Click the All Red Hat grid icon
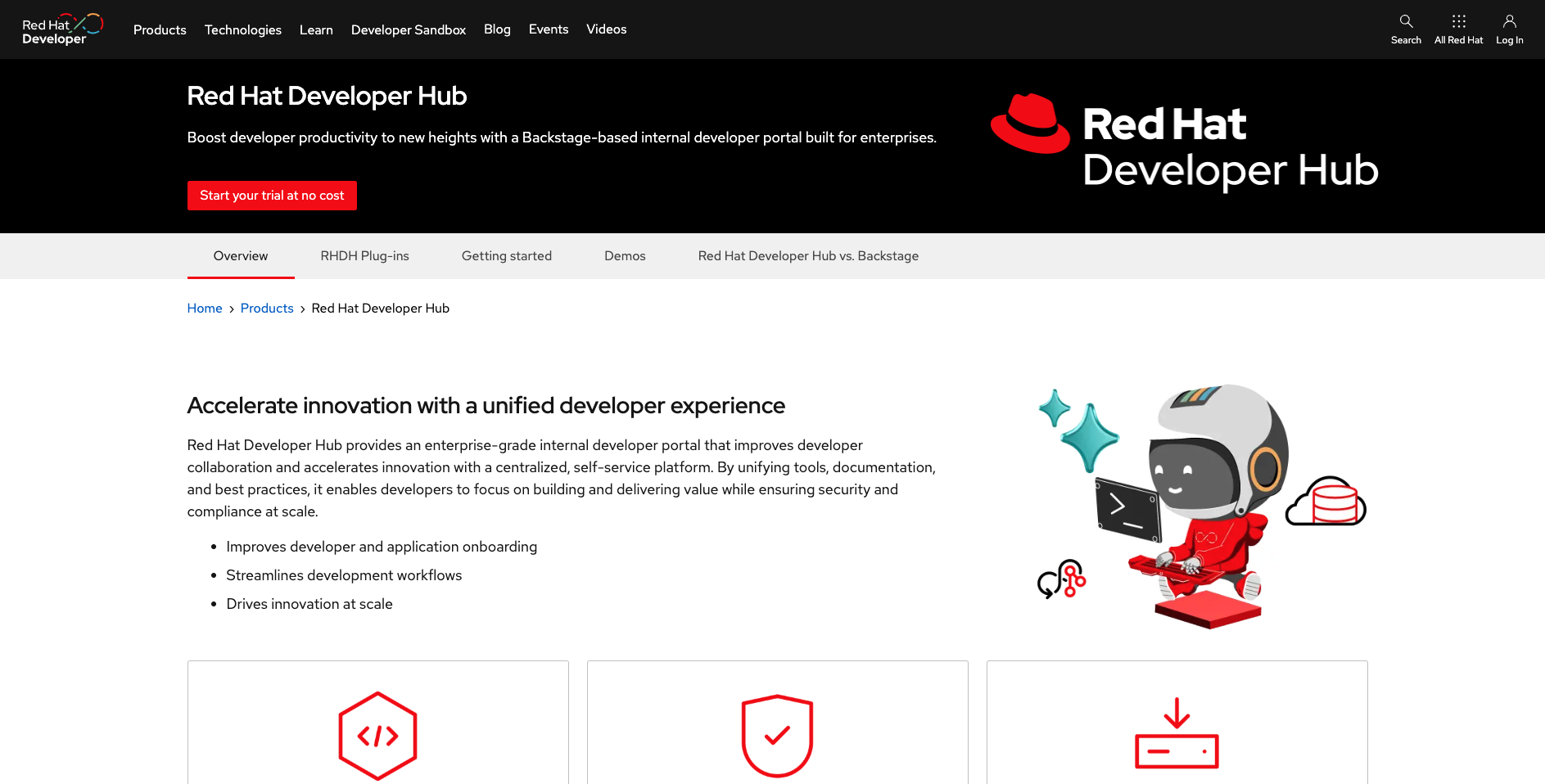1545x784 pixels. pyautogui.click(x=1458, y=27)
